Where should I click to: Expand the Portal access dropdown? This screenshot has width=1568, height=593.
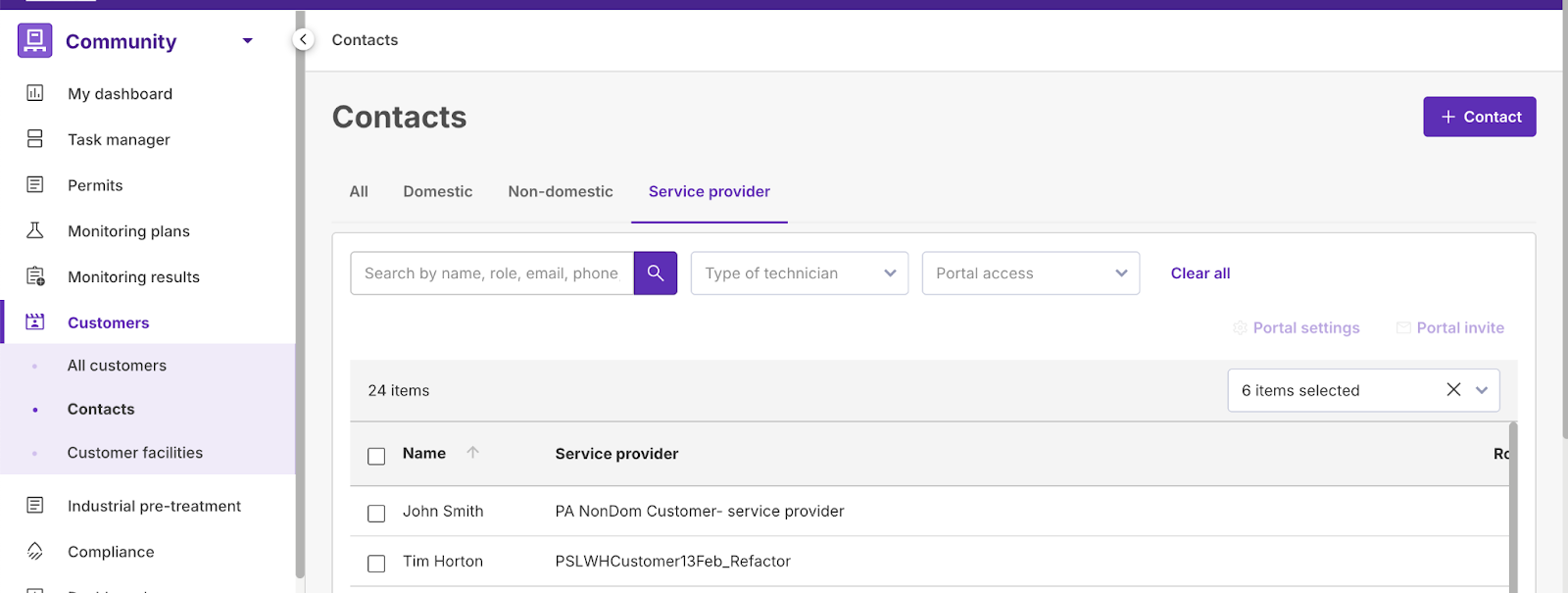[x=1030, y=273]
